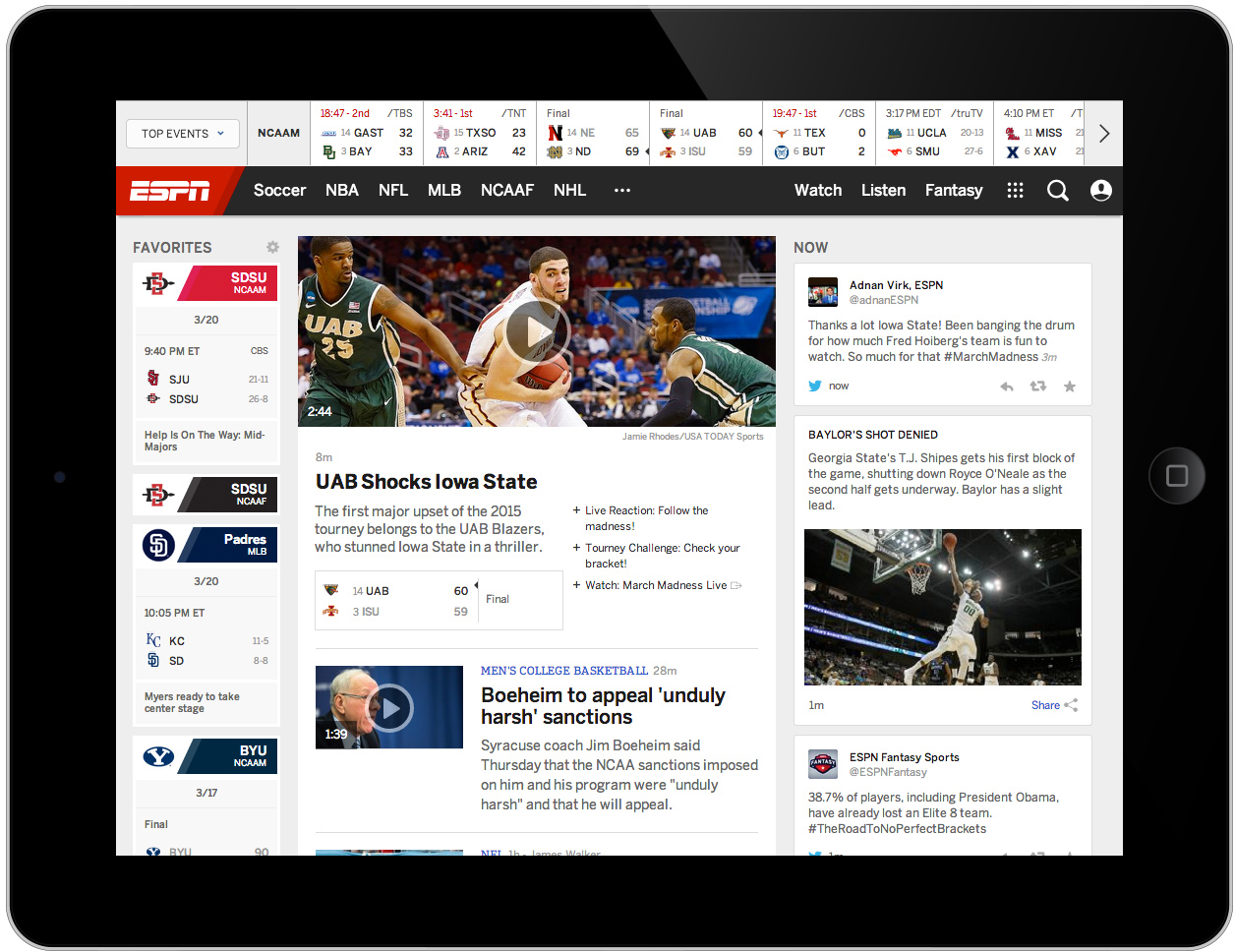Open the NHL menu
The width and height of the screenshot is (1235, 952).
point(569,191)
